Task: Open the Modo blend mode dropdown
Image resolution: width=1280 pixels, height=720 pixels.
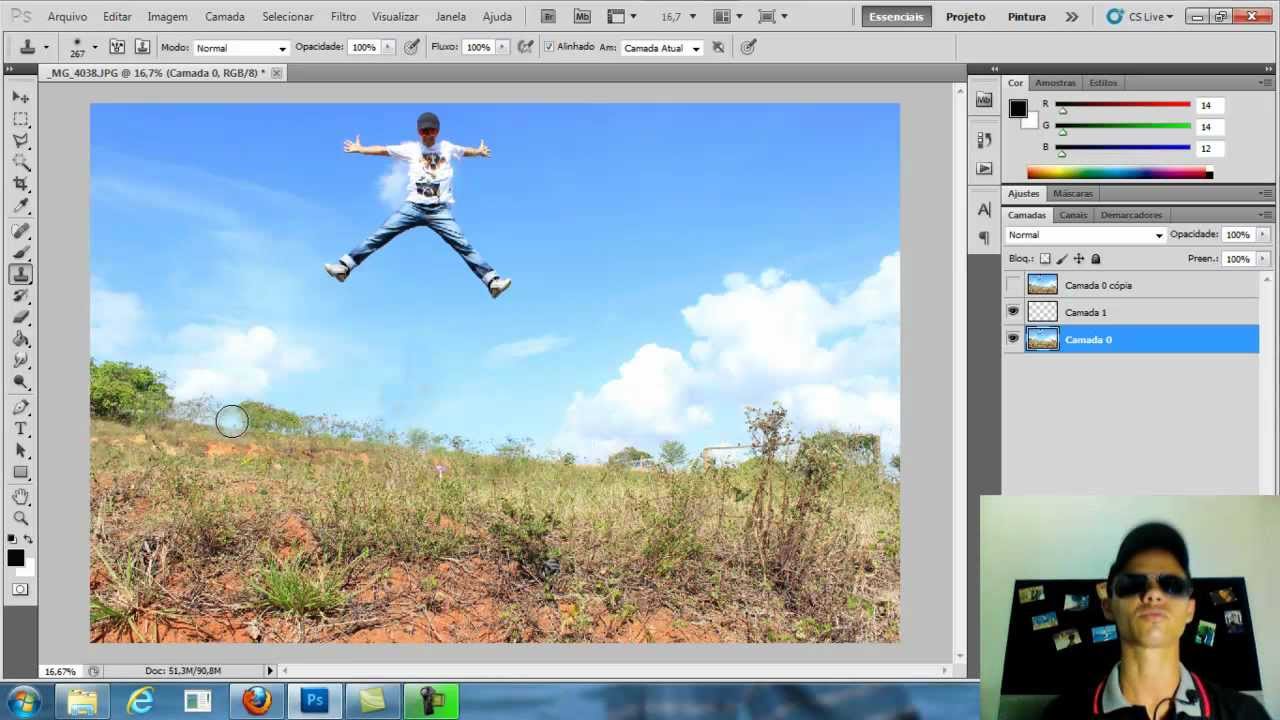Action: tap(240, 48)
